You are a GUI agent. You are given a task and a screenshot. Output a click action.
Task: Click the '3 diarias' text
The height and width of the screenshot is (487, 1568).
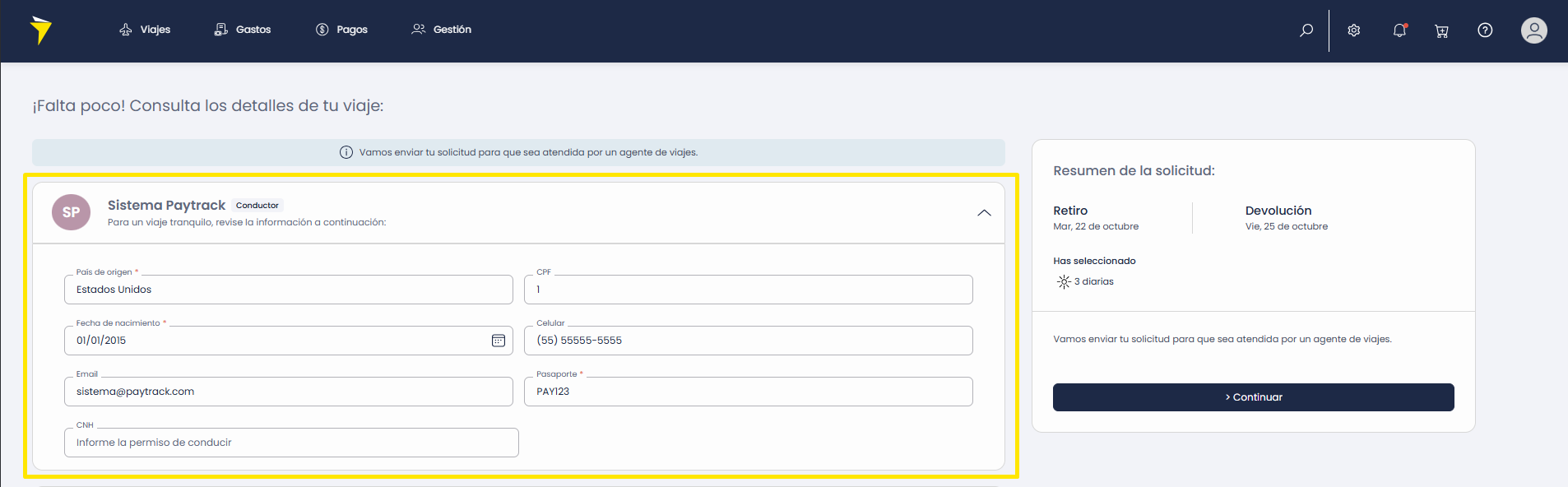point(1094,281)
